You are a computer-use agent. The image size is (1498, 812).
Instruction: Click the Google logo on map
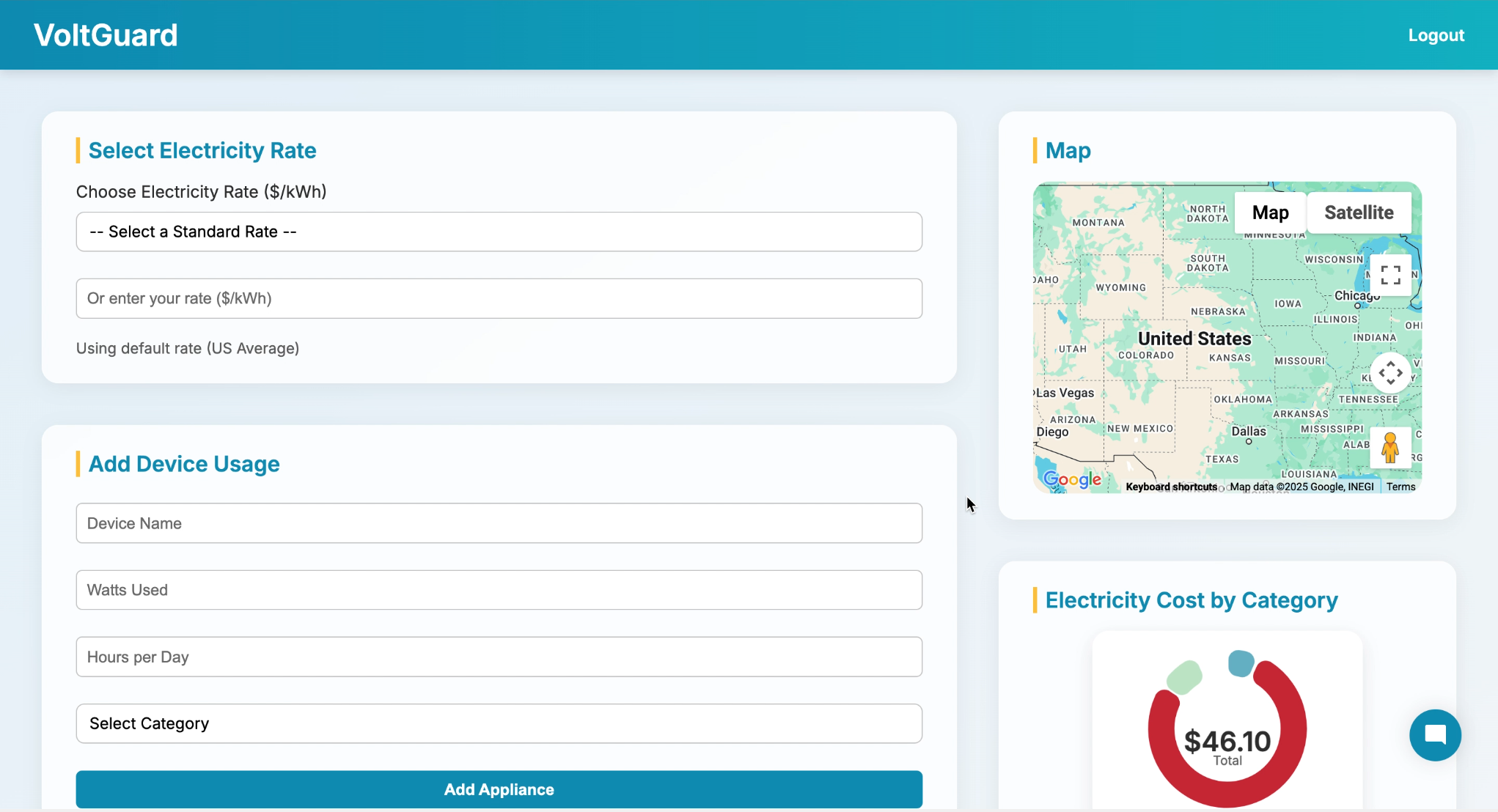[1072, 479]
